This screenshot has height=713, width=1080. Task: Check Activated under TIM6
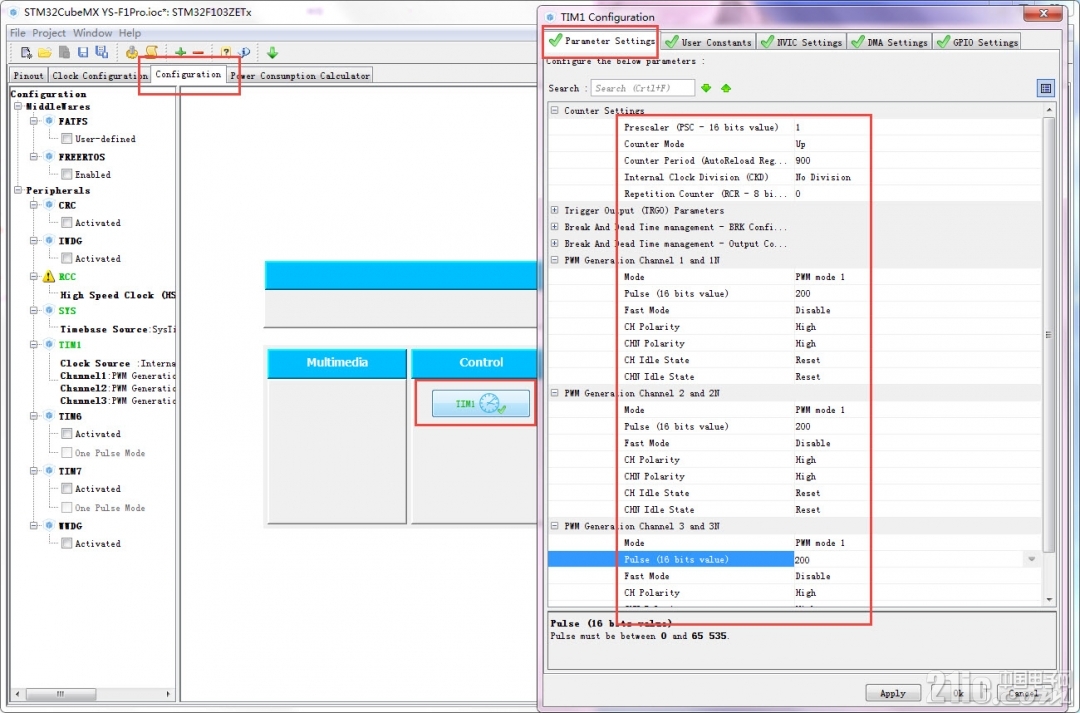click(67, 434)
